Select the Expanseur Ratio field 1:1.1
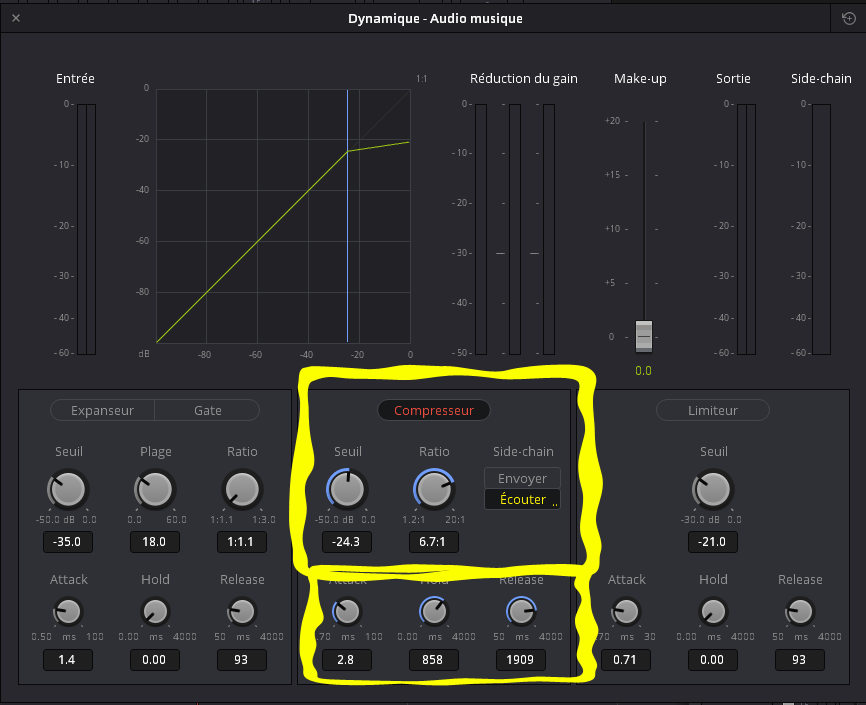The image size is (866, 705). pyautogui.click(x=241, y=542)
